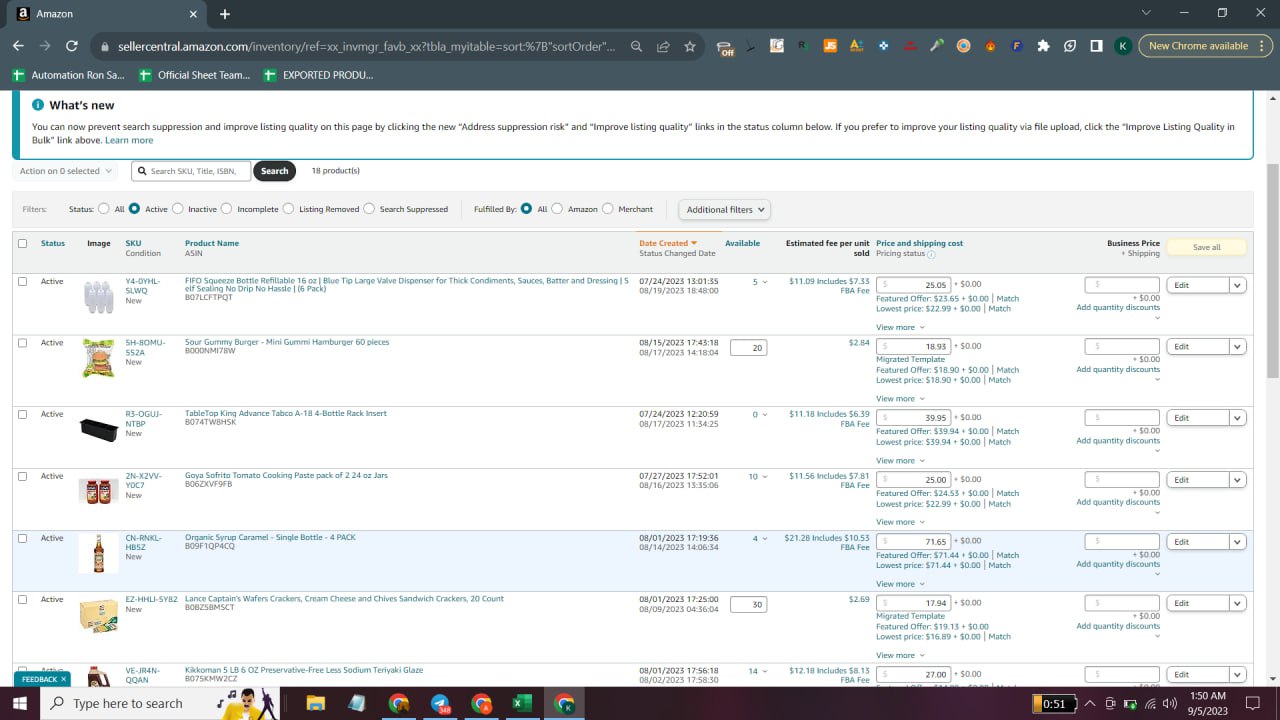Open the EXPORTED PRODU... bookmark
This screenshot has width=1280, height=720.
click(318, 75)
